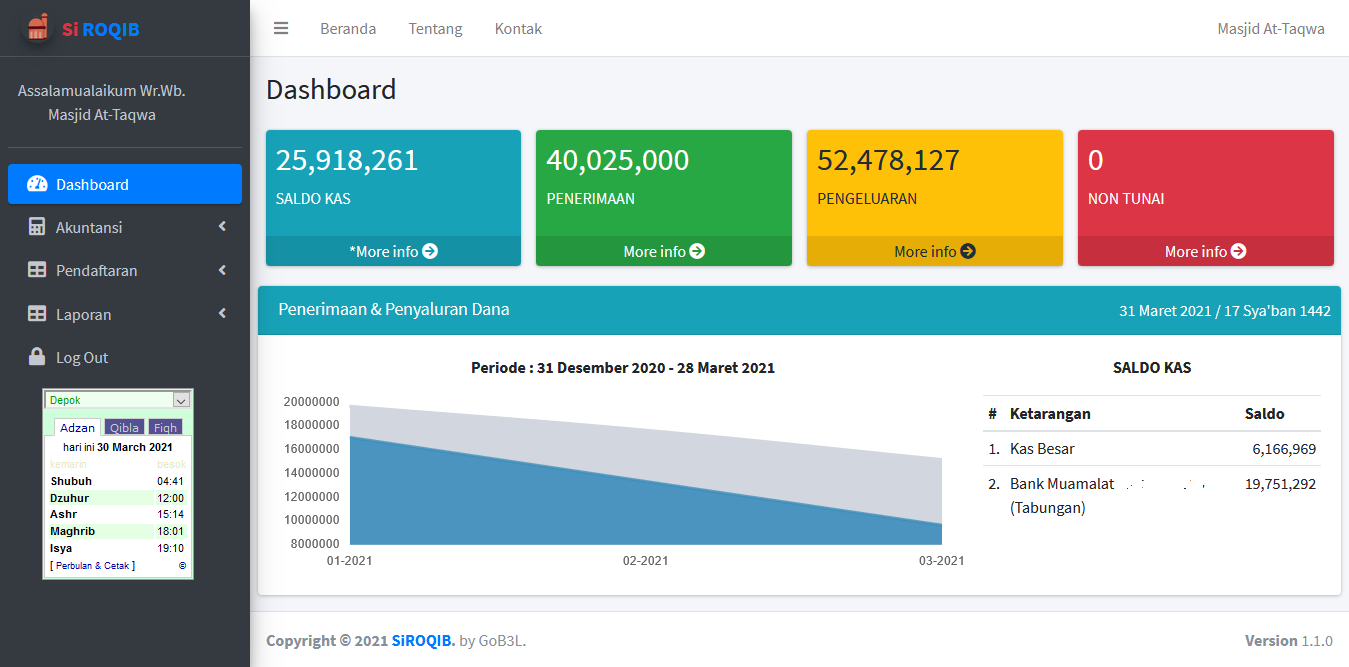Open the Depok city dropdown
Image resolution: width=1349 pixels, height=667 pixels.
[x=181, y=400]
